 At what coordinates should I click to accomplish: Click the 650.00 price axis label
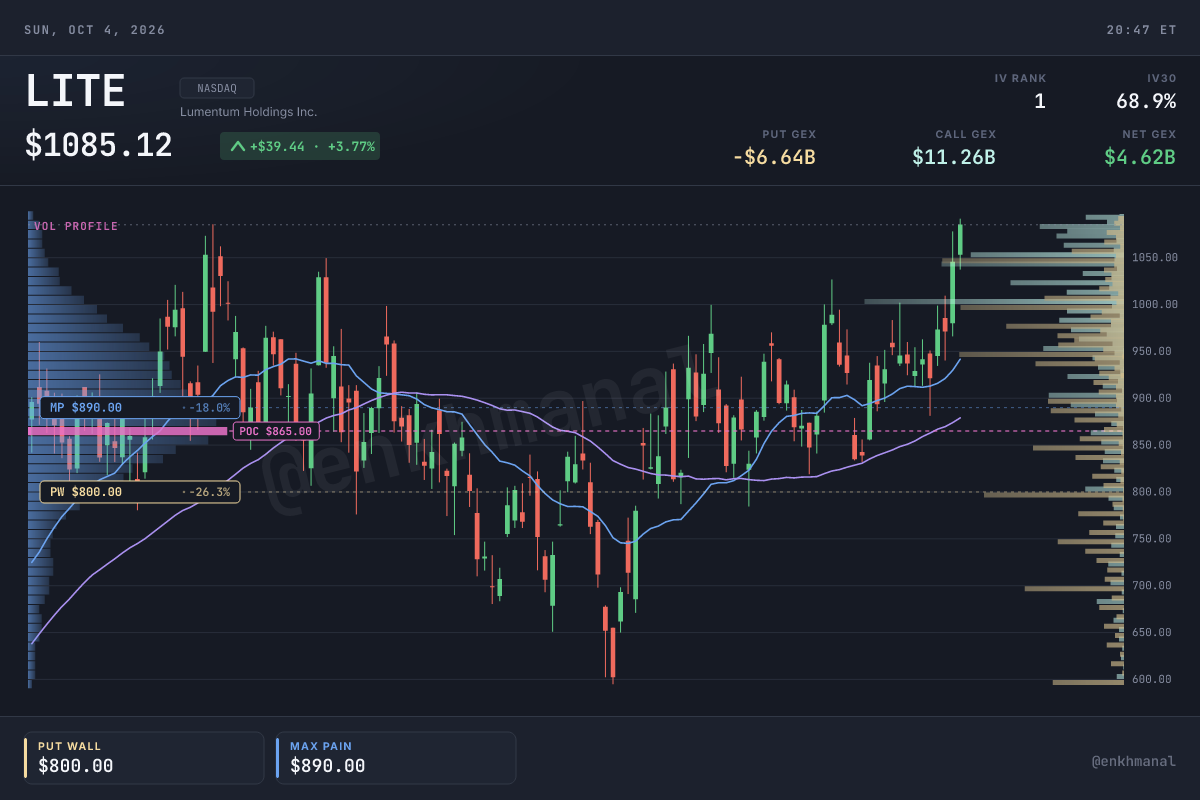click(1152, 633)
